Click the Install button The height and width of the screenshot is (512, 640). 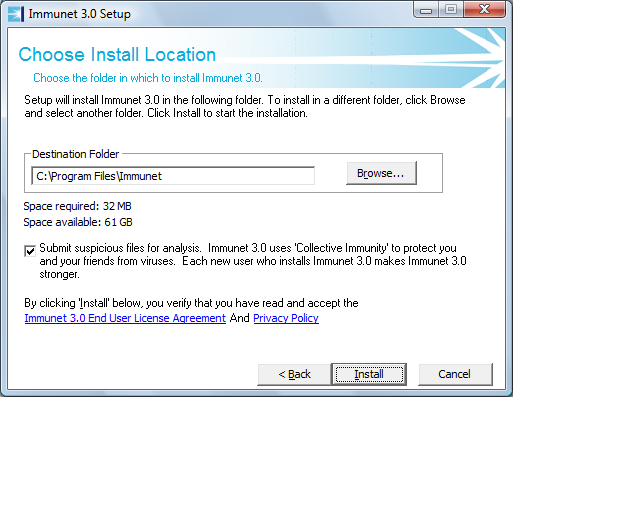coord(369,374)
